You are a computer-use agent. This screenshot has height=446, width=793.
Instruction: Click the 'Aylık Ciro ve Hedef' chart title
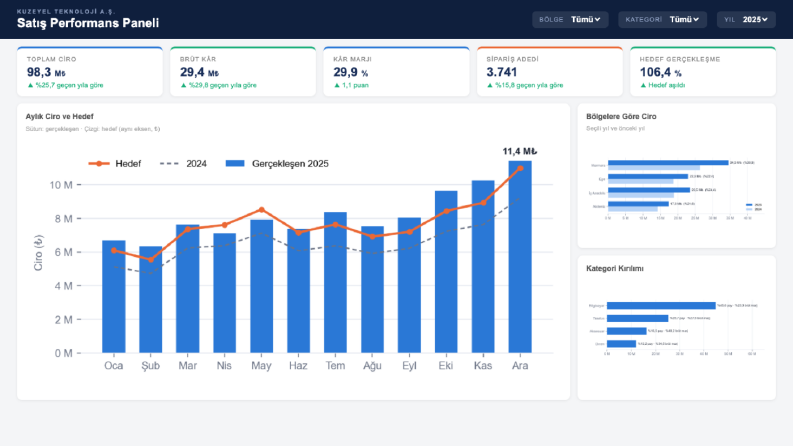[60, 116]
